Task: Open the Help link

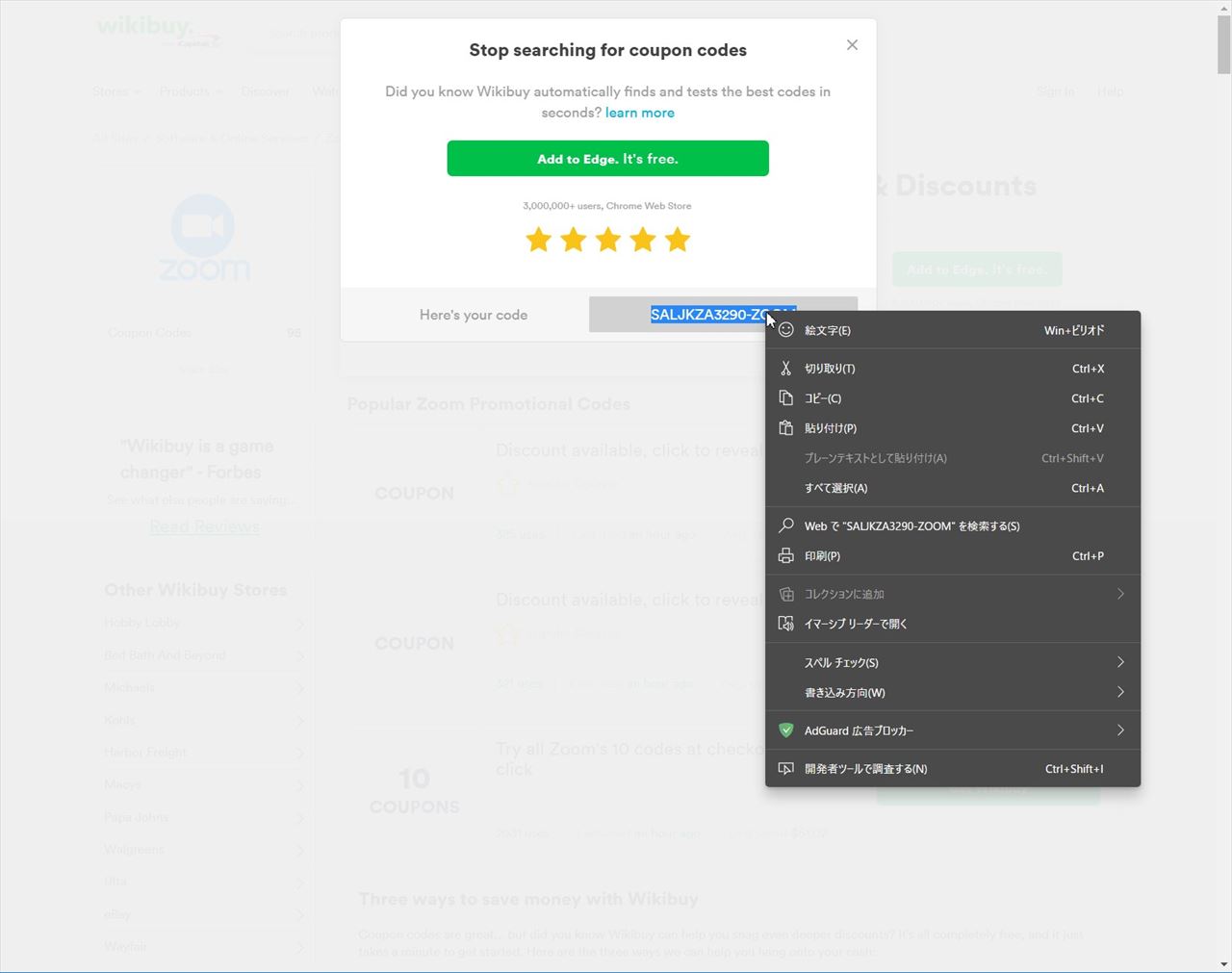Action: [1110, 91]
